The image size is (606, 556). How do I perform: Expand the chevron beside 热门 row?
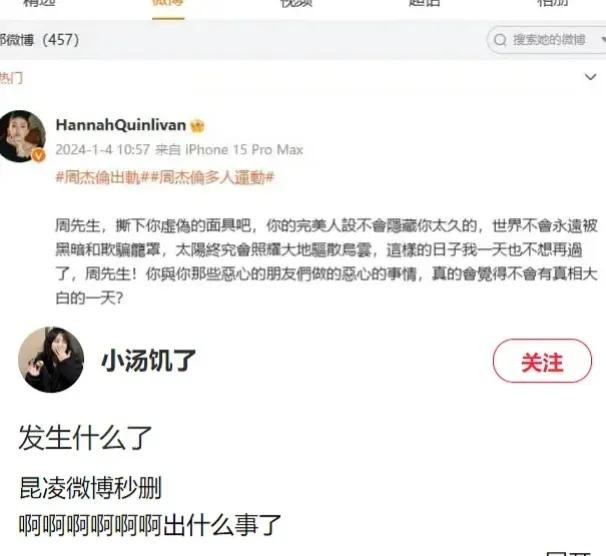(x=590, y=77)
